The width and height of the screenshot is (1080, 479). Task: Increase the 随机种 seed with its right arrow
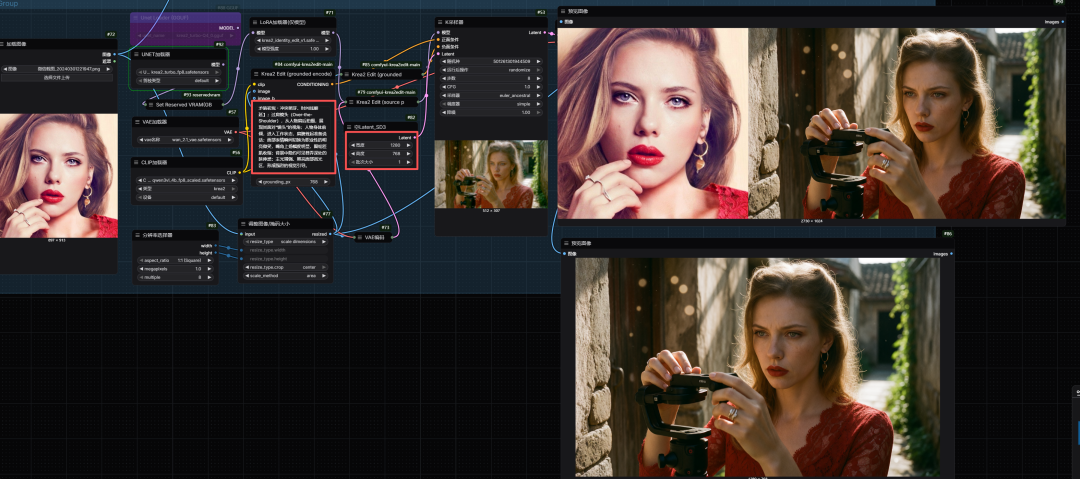pyautogui.click(x=539, y=61)
